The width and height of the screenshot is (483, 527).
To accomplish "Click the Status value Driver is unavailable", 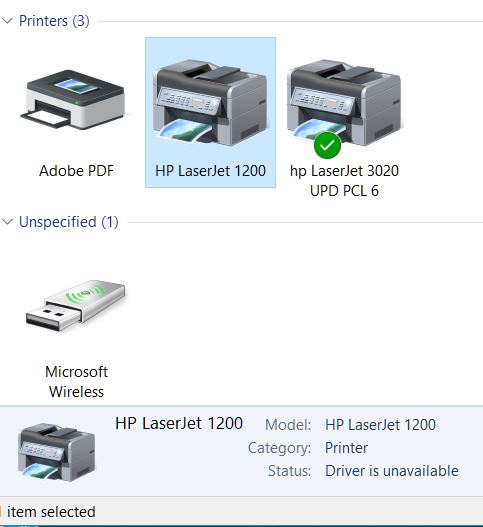I will 392,471.
